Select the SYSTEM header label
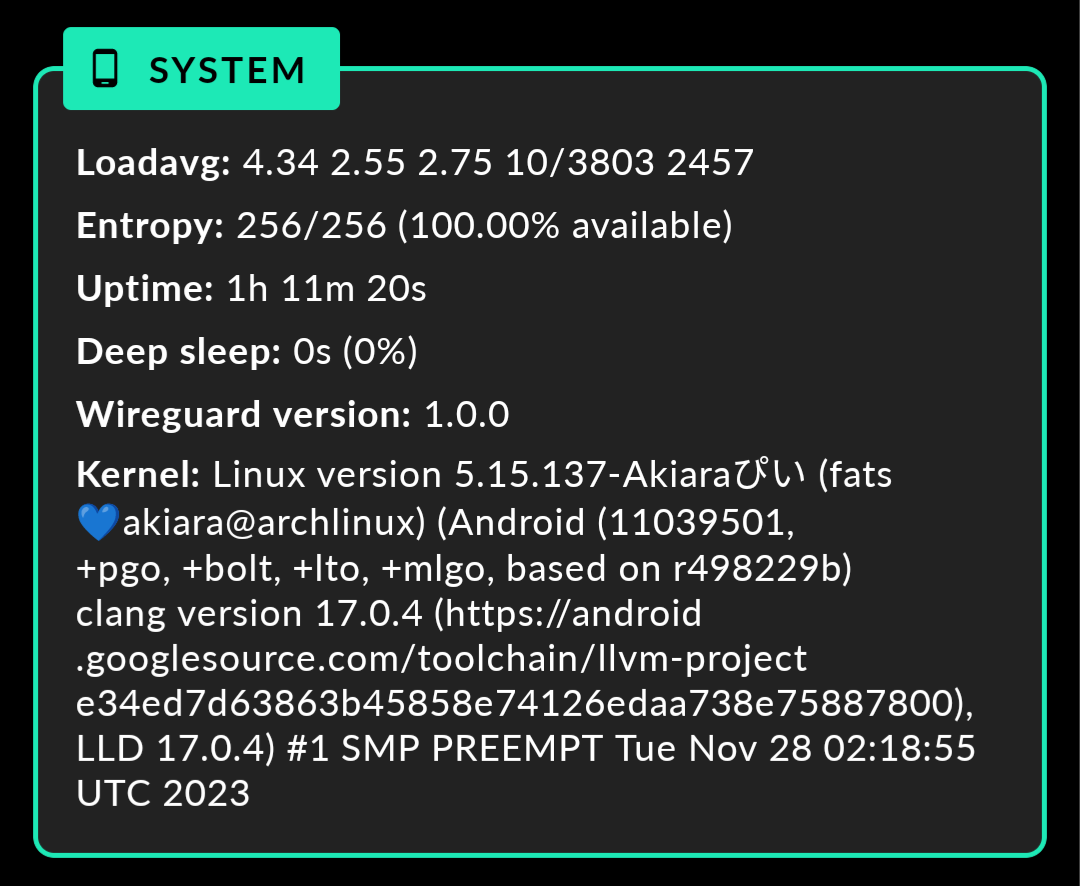 227,70
